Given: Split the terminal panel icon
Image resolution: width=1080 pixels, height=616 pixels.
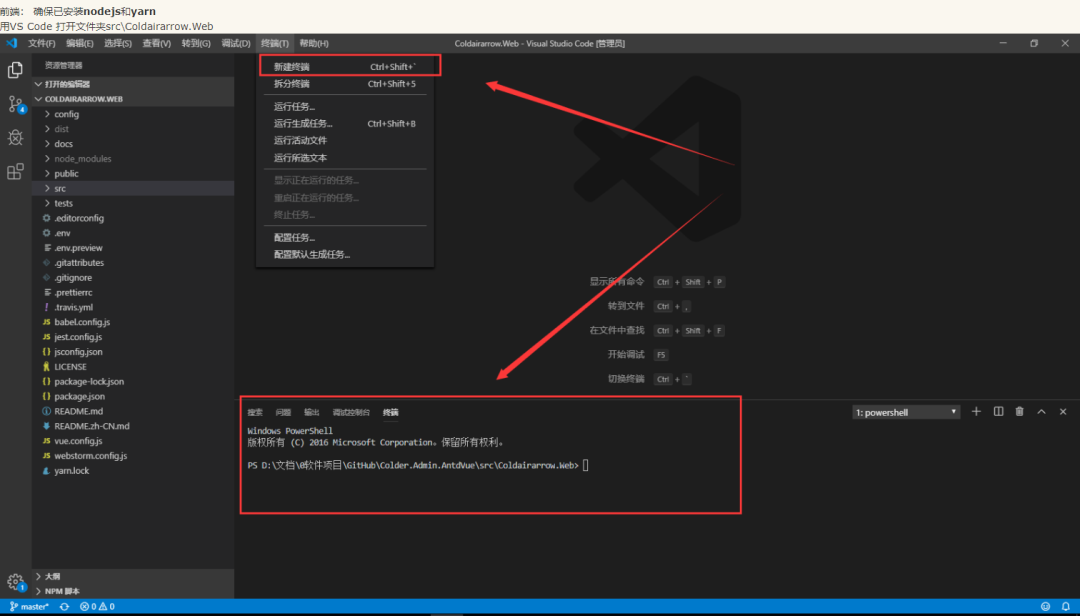Looking at the screenshot, I should point(998,411).
